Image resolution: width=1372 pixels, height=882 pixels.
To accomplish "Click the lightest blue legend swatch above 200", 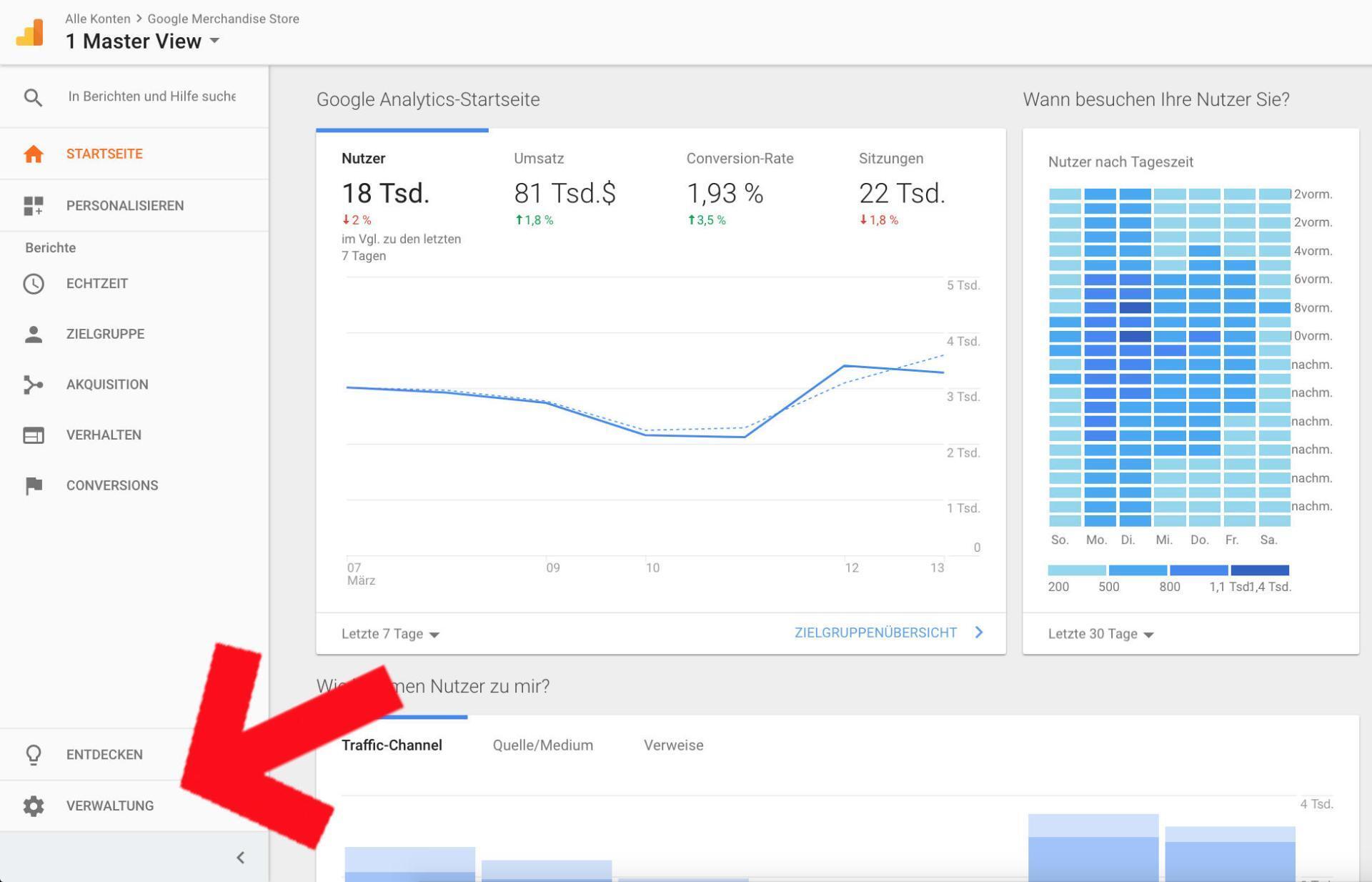I will (x=1077, y=570).
